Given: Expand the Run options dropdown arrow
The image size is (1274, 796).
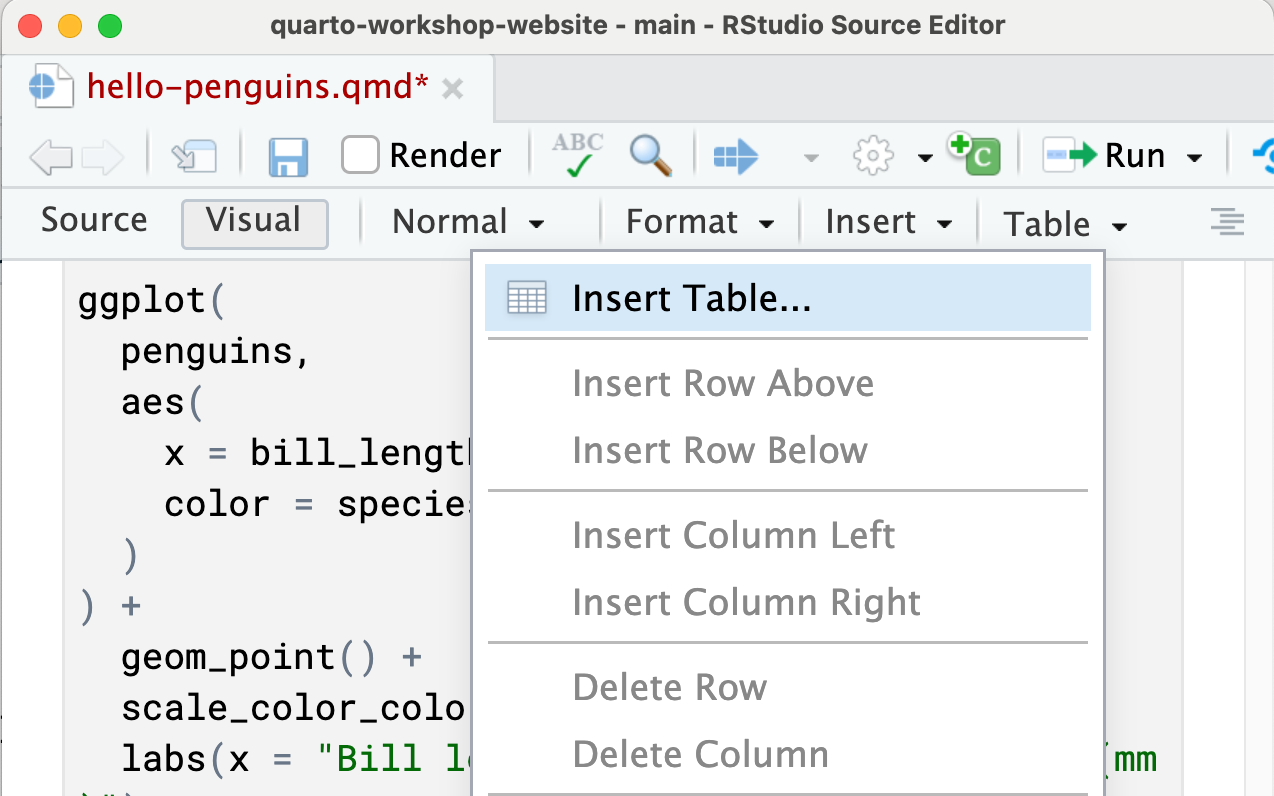Looking at the screenshot, I should coord(1194,157).
